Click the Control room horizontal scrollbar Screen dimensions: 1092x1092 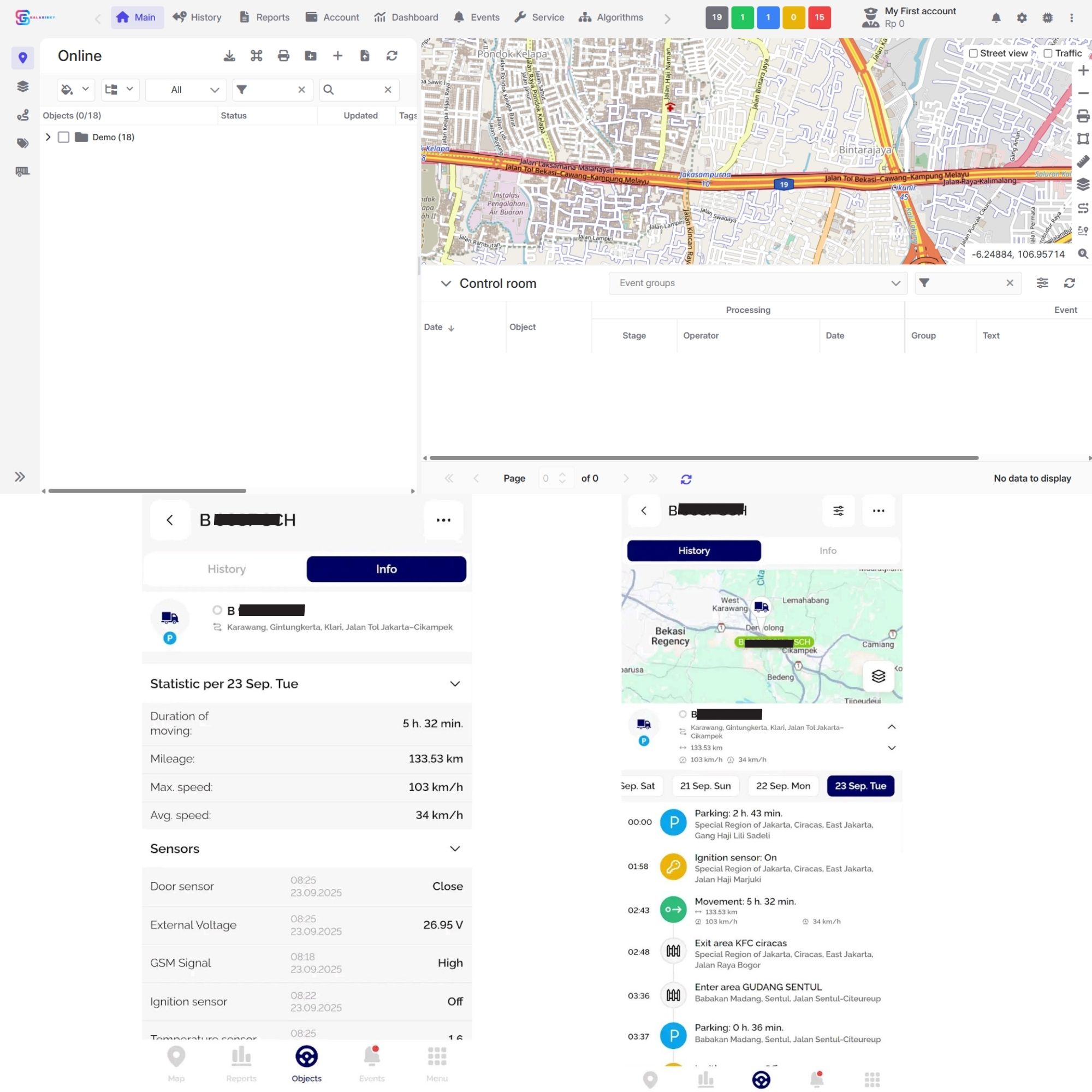coord(704,458)
